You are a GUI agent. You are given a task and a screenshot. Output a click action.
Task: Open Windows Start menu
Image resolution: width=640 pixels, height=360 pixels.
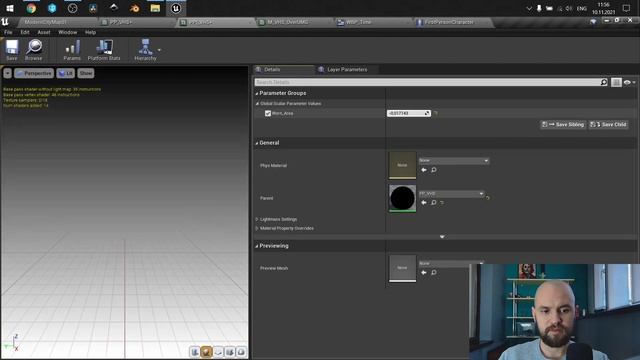[10, 8]
